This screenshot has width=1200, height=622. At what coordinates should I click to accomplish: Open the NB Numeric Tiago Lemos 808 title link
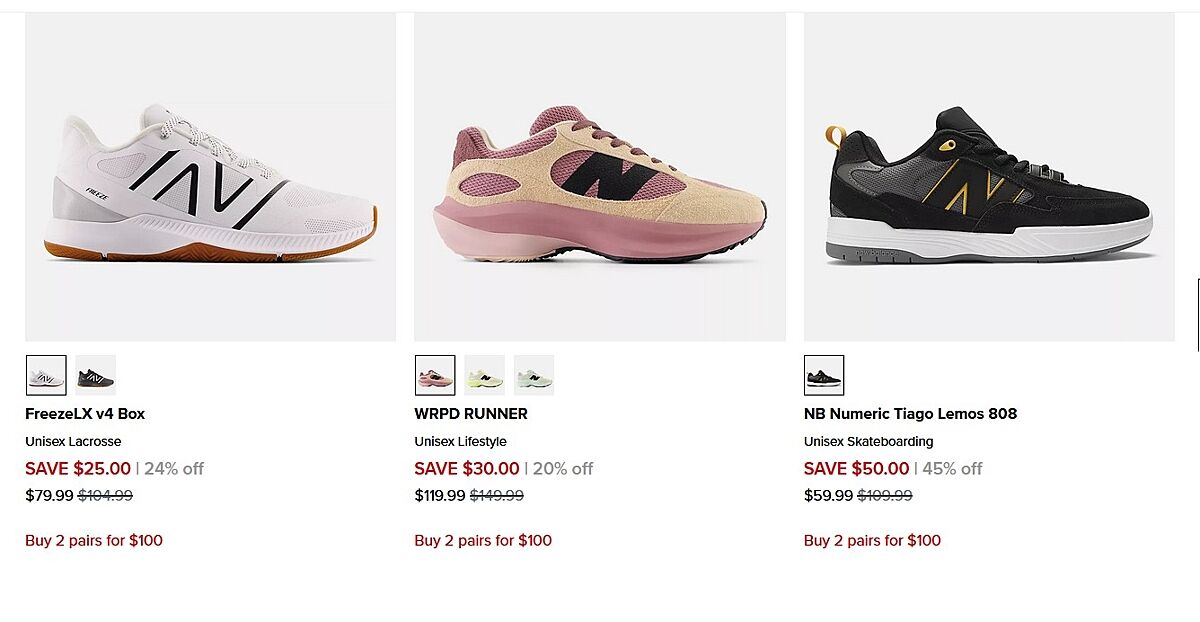click(x=910, y=414)
